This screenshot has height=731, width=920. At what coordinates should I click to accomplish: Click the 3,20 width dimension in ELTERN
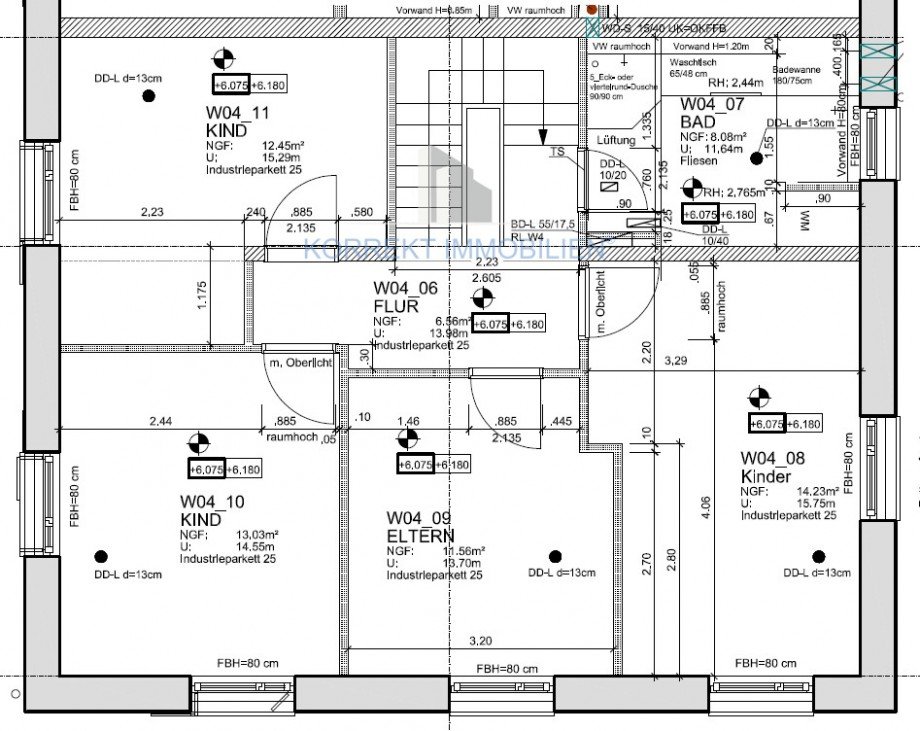click(481, 641)
